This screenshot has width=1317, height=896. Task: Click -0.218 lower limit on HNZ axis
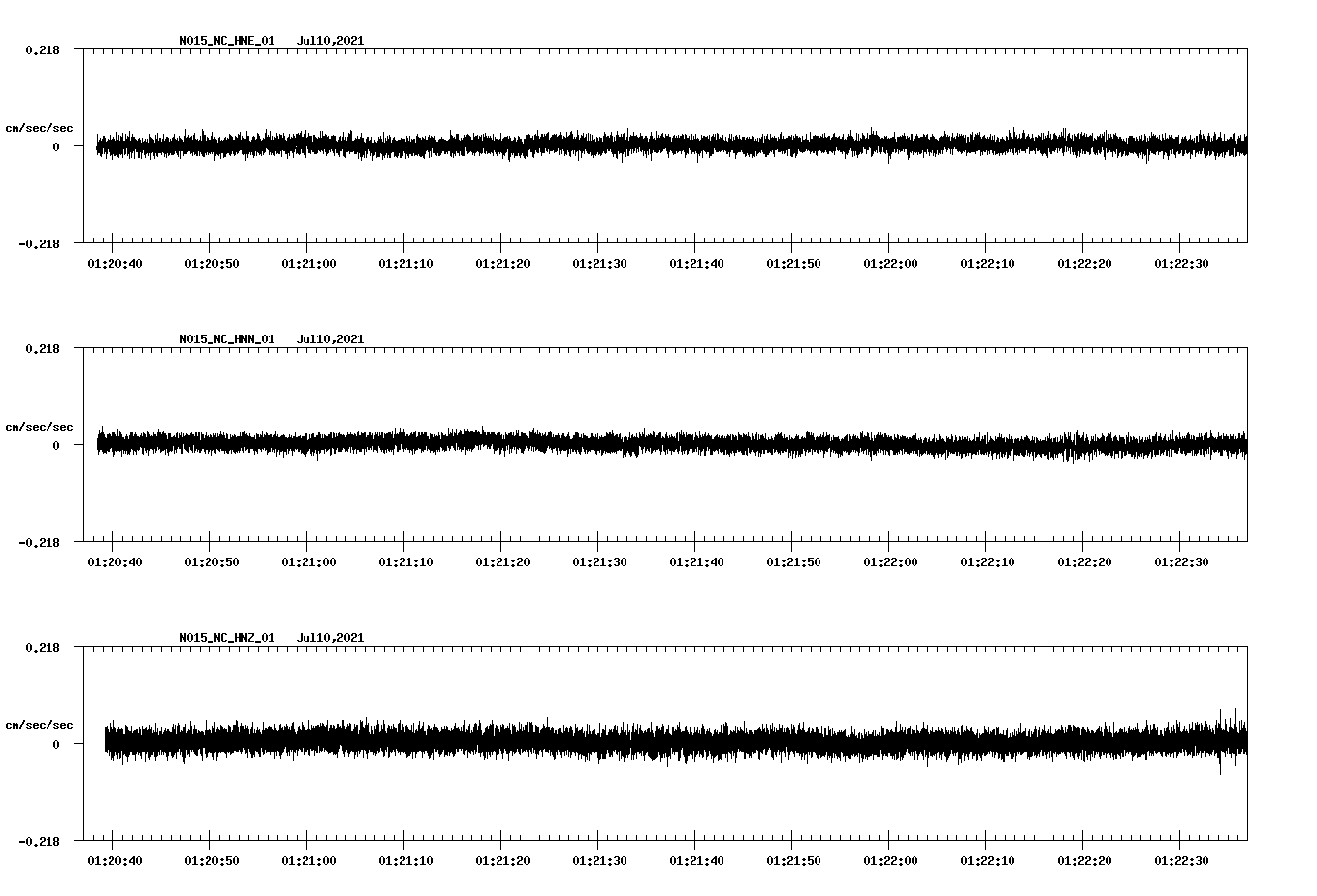[39, 841]
